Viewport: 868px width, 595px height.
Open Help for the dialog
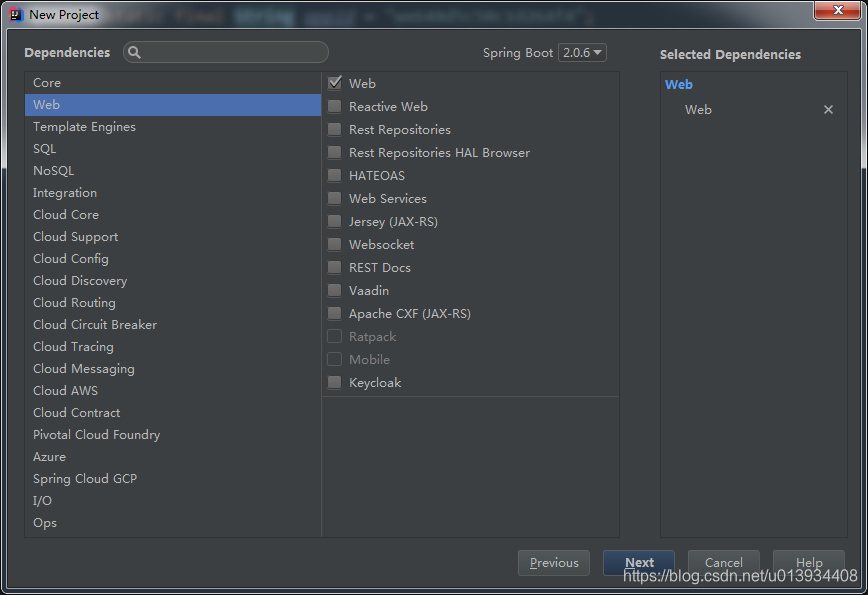click(x=809, y=562)
